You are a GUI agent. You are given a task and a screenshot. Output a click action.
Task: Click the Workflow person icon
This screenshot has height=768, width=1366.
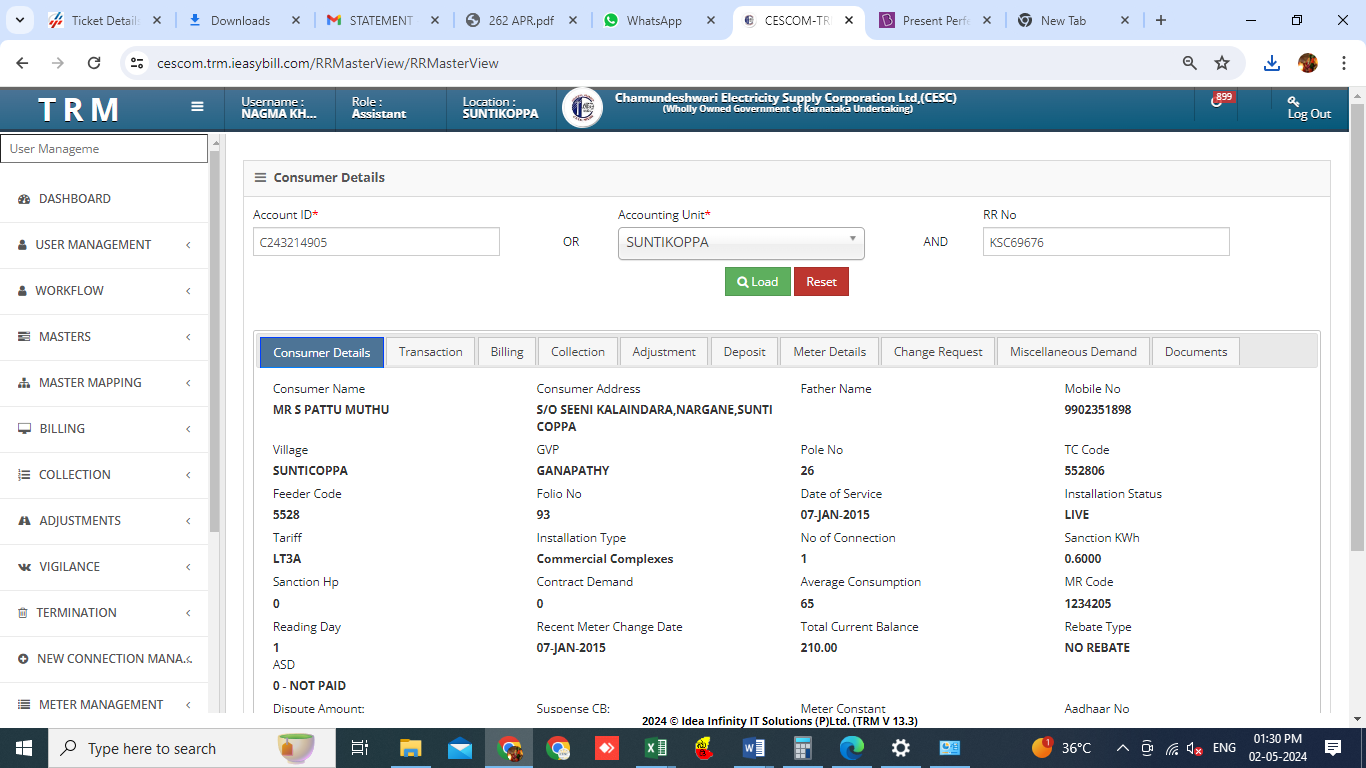point(23,291)
